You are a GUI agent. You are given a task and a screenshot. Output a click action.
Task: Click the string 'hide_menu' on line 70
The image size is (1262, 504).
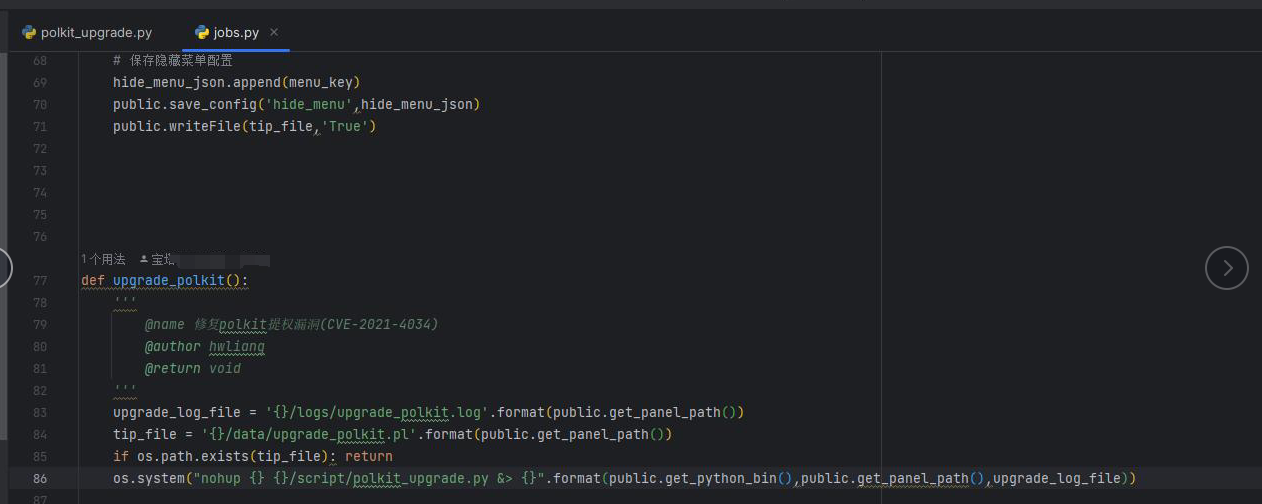click(x=309, y=104)
